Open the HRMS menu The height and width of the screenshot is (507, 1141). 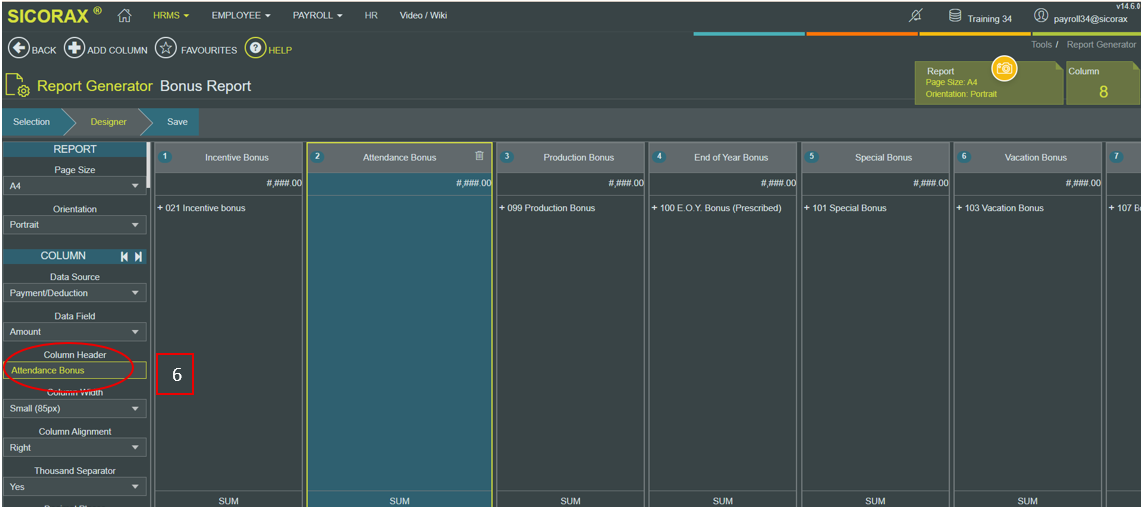pyautogui.click(x=171, y=15)
